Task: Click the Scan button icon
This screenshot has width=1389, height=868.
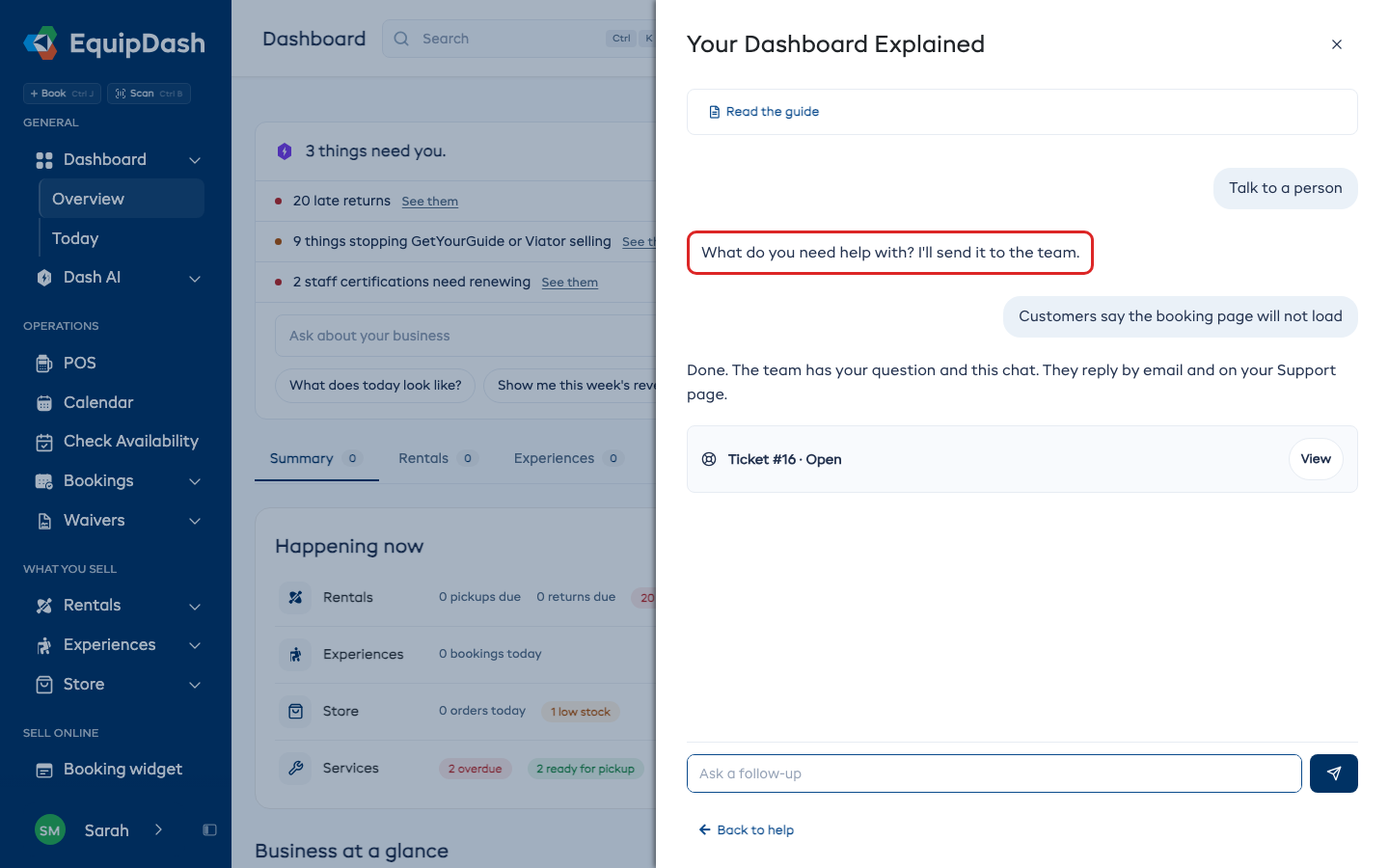Action: 121,94
